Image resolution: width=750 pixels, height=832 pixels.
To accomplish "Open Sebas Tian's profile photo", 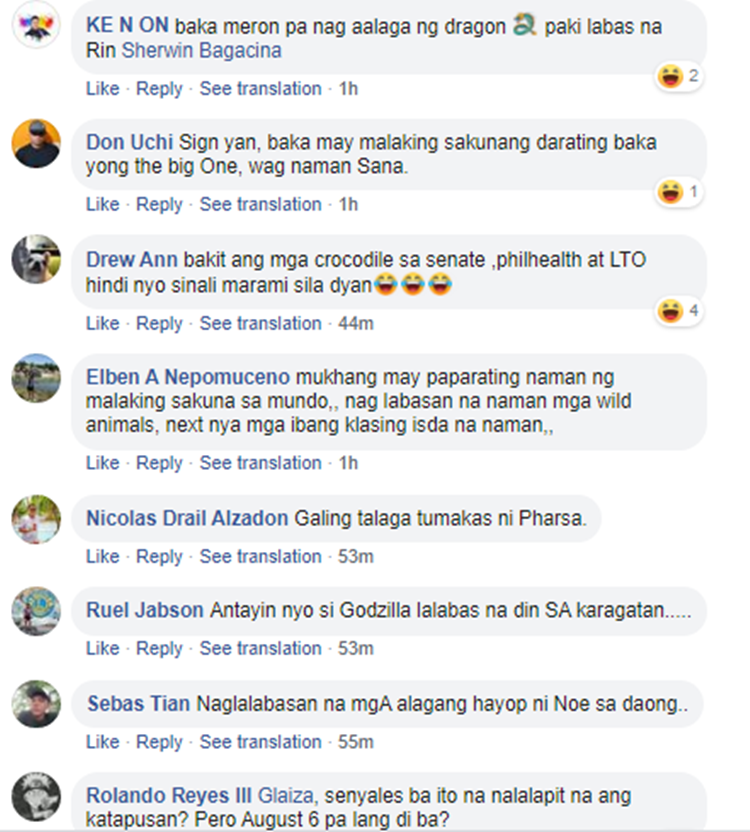I will pos(36,704).
